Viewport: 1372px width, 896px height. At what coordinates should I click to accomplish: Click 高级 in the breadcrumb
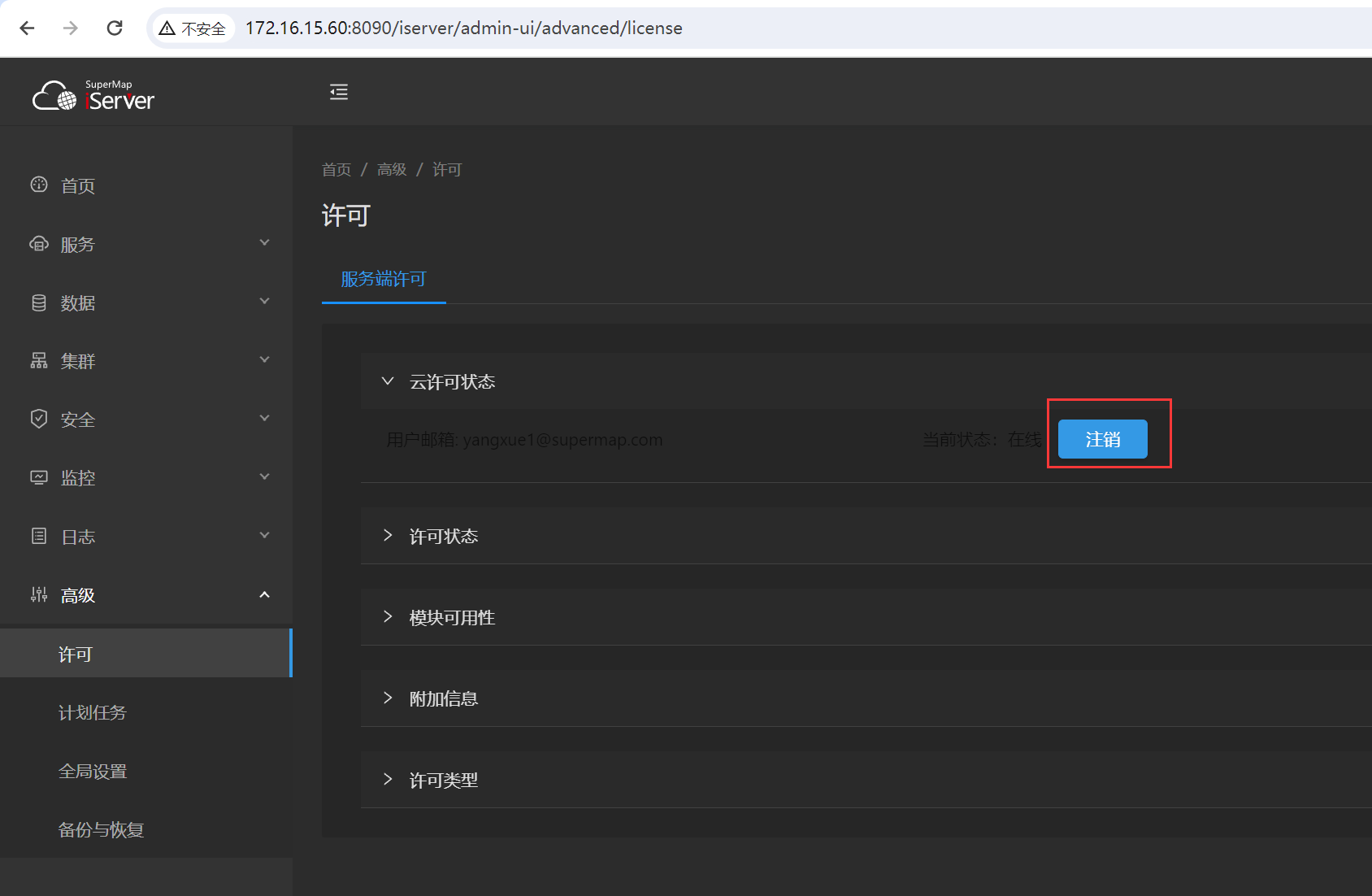[392, 169]
